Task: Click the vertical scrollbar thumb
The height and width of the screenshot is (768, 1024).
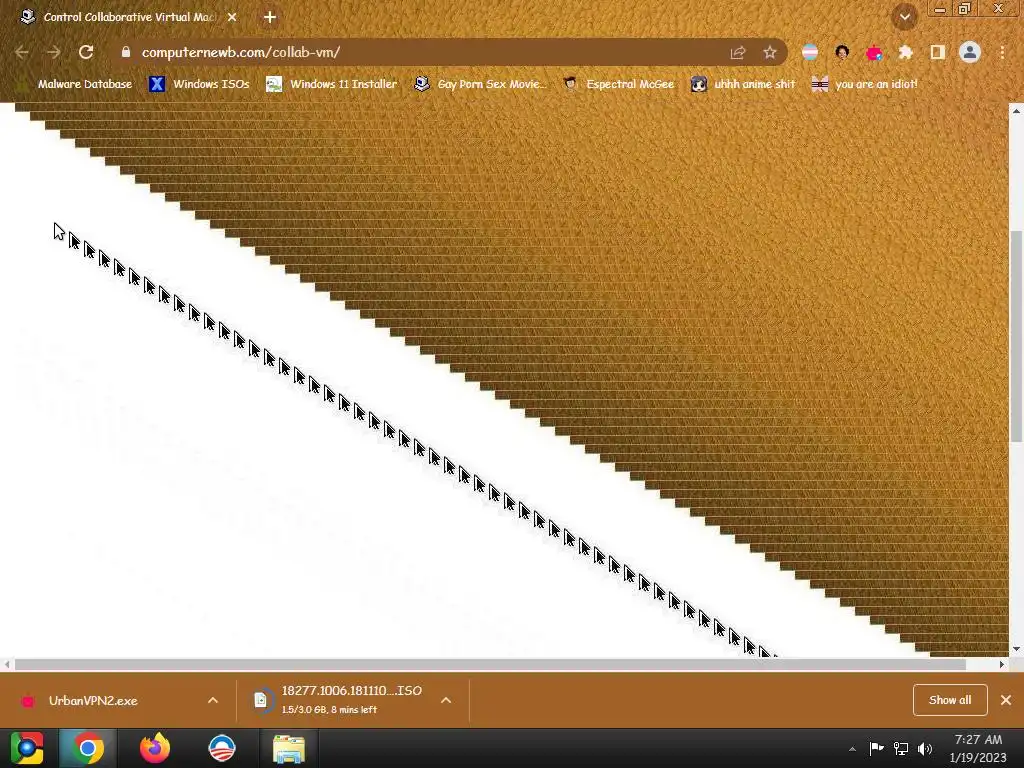Action: pos(1016,336)
